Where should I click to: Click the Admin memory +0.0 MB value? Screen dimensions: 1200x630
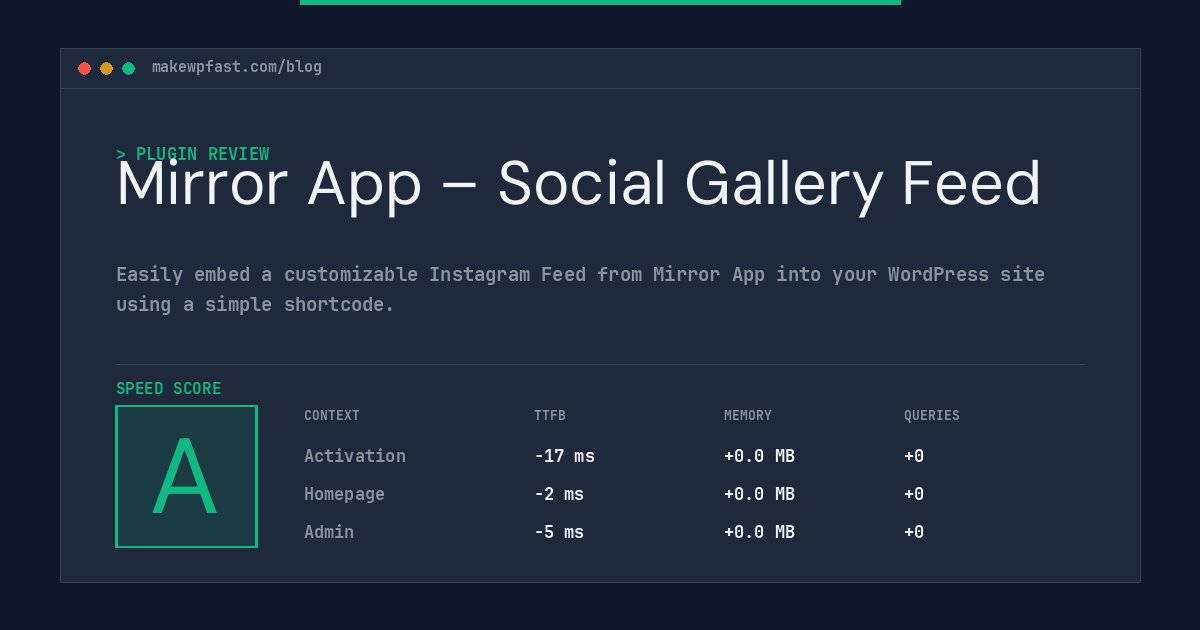point(759,532)
